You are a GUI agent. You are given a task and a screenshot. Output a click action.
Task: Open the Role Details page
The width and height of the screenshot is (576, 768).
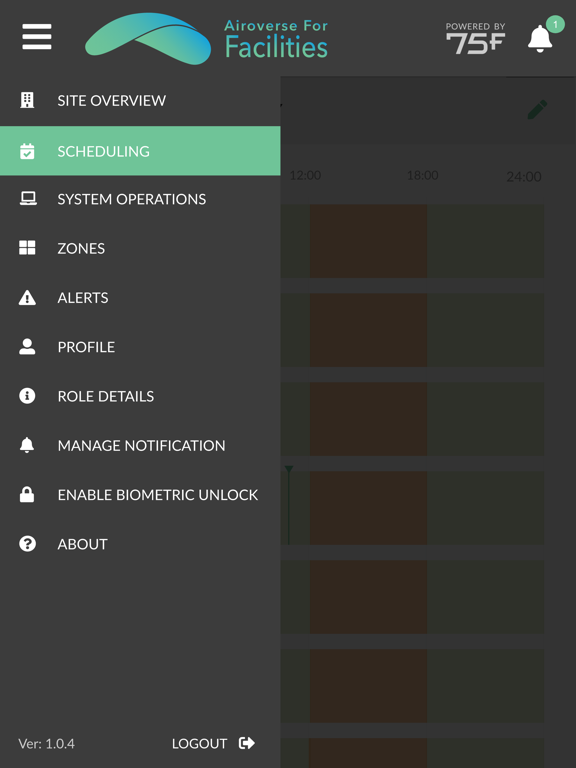pyautogui.click(x=140, y=396)
